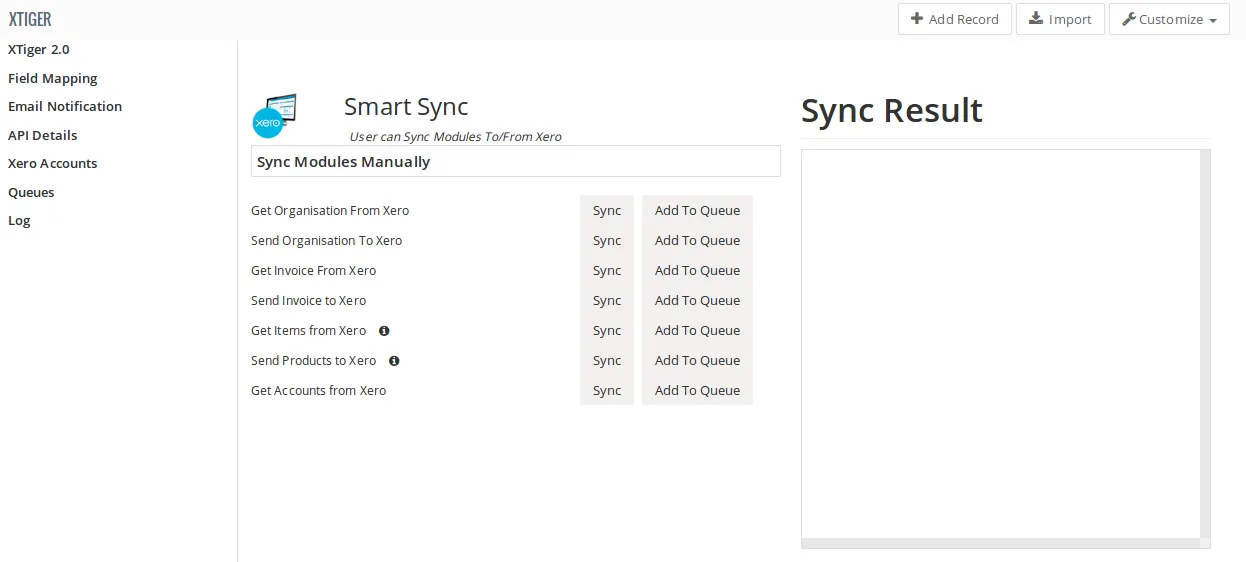View the Log page

[x=19, y=220]
